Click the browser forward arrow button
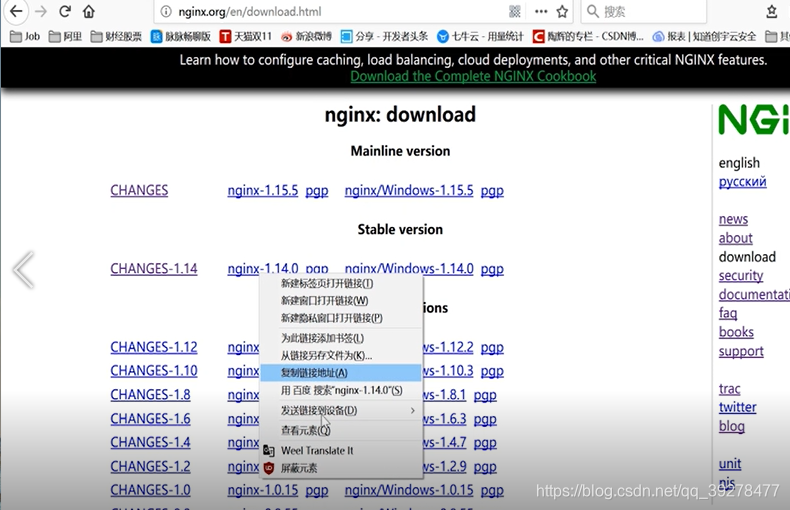 pos(41,11)
